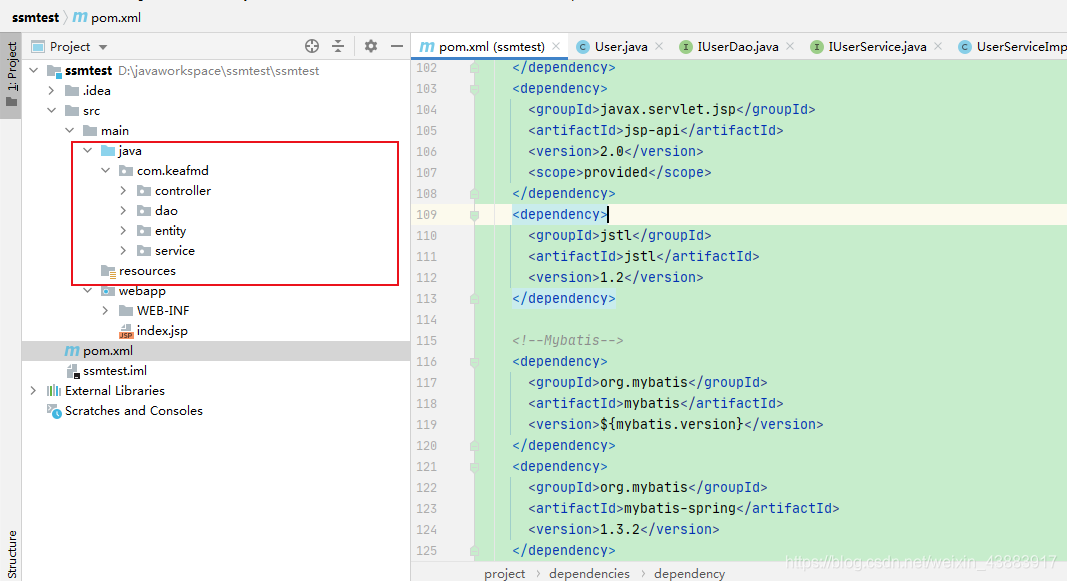Collapse the com.keafmd package

click(x=105, y=170)
